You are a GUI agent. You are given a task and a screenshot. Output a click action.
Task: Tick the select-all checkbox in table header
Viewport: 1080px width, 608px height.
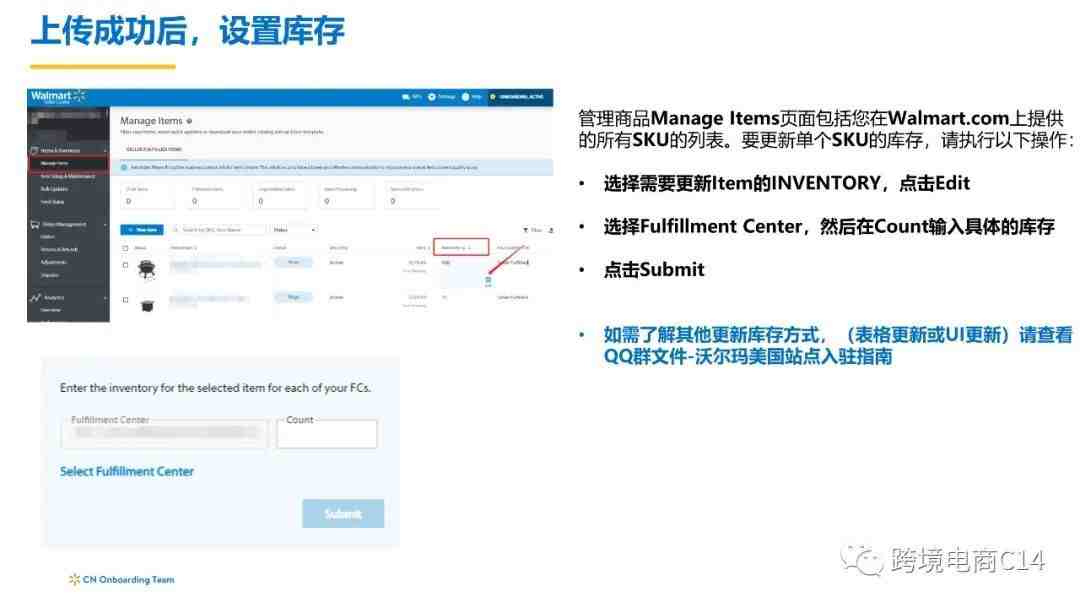[125, 248]
